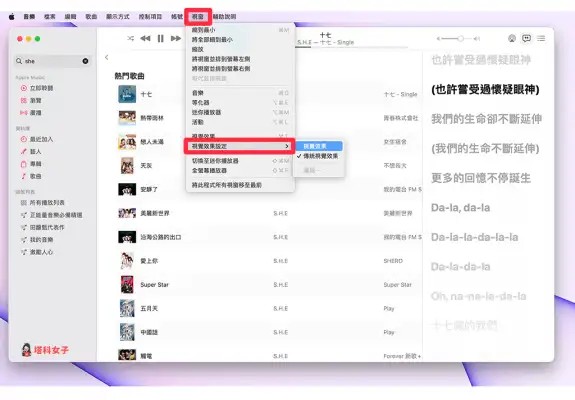Viewport: 575px width, 400px height.
Task: Skip forward to next track
Action: point(176,38)
